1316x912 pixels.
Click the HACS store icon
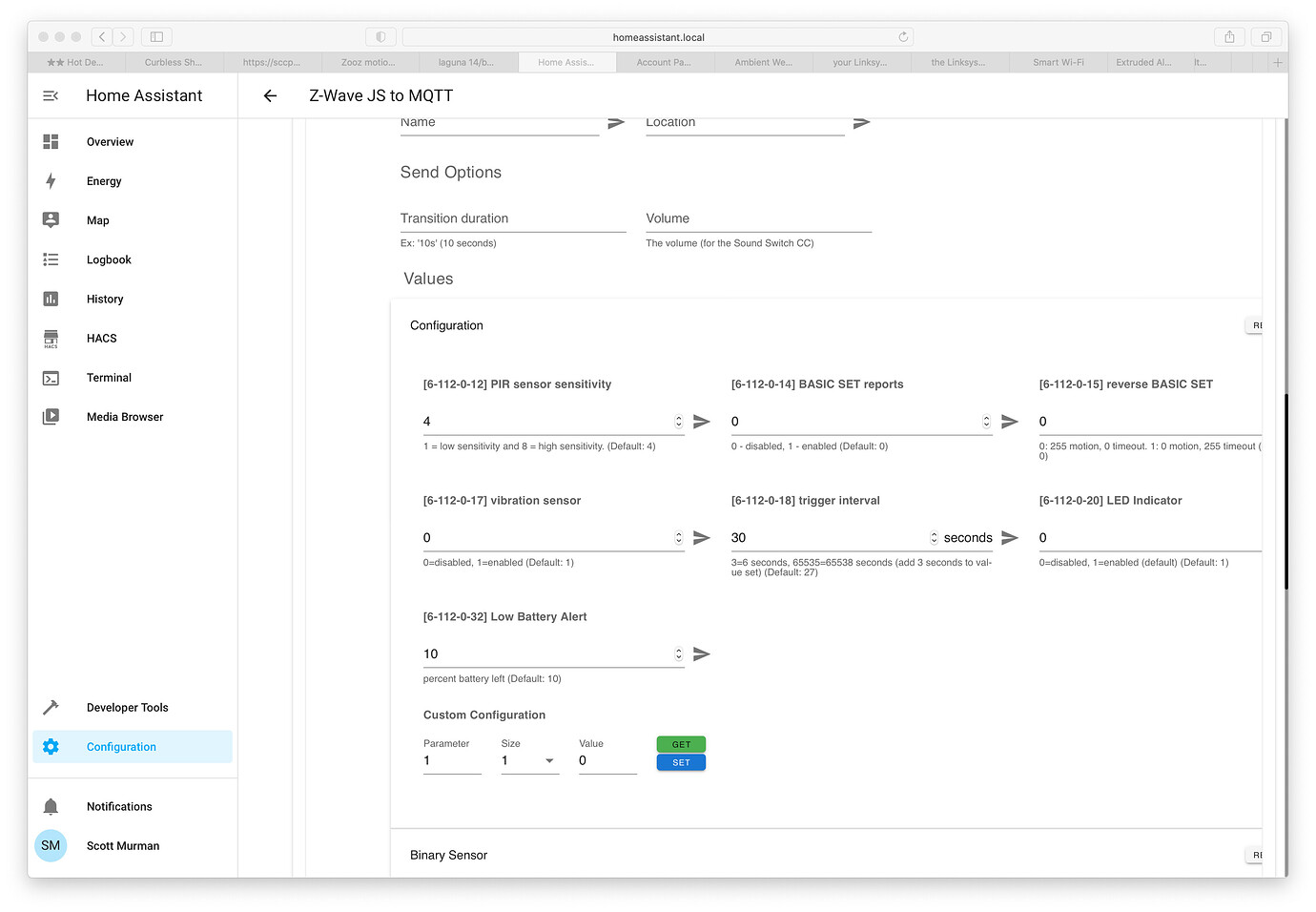51,339
